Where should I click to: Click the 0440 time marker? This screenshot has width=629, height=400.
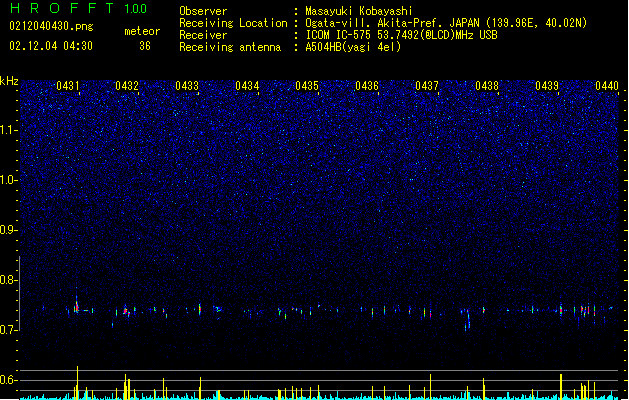[x=607, y=86]
